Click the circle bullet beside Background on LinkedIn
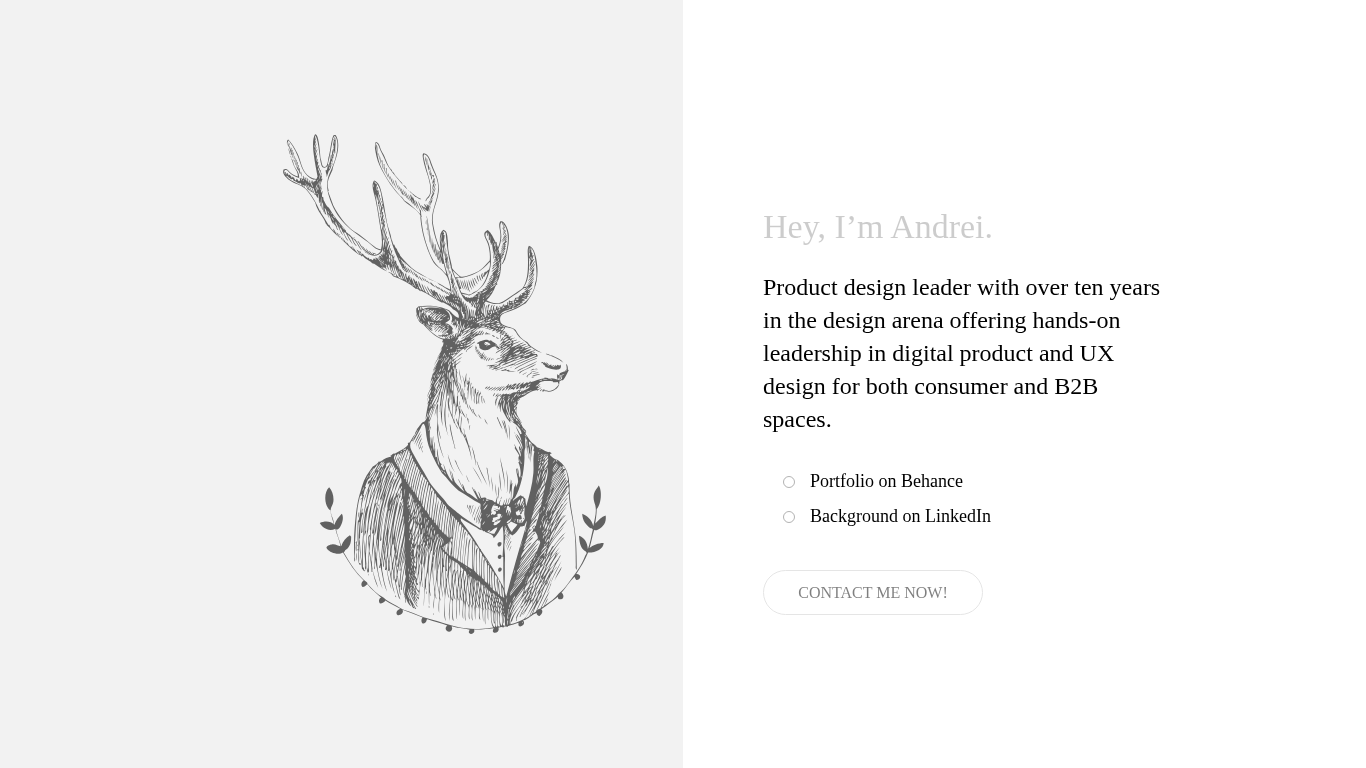The image size is (1366, 768). point(789,517)
